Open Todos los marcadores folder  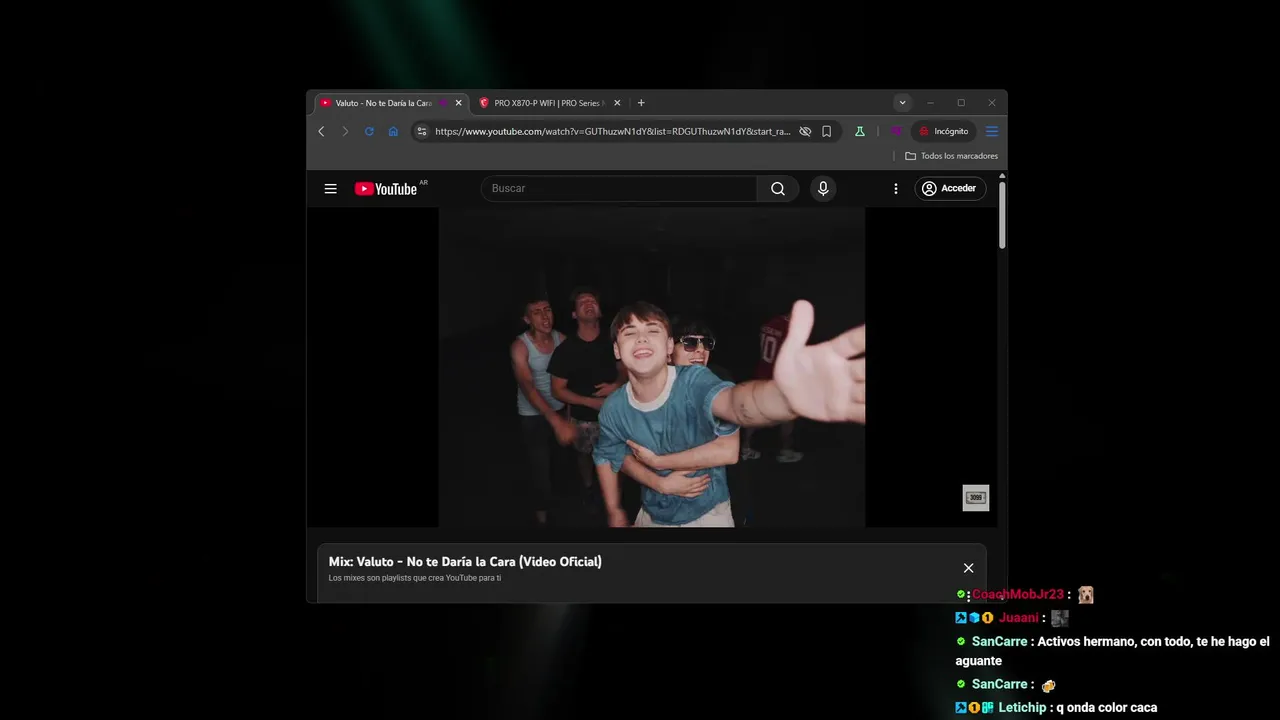952,156
